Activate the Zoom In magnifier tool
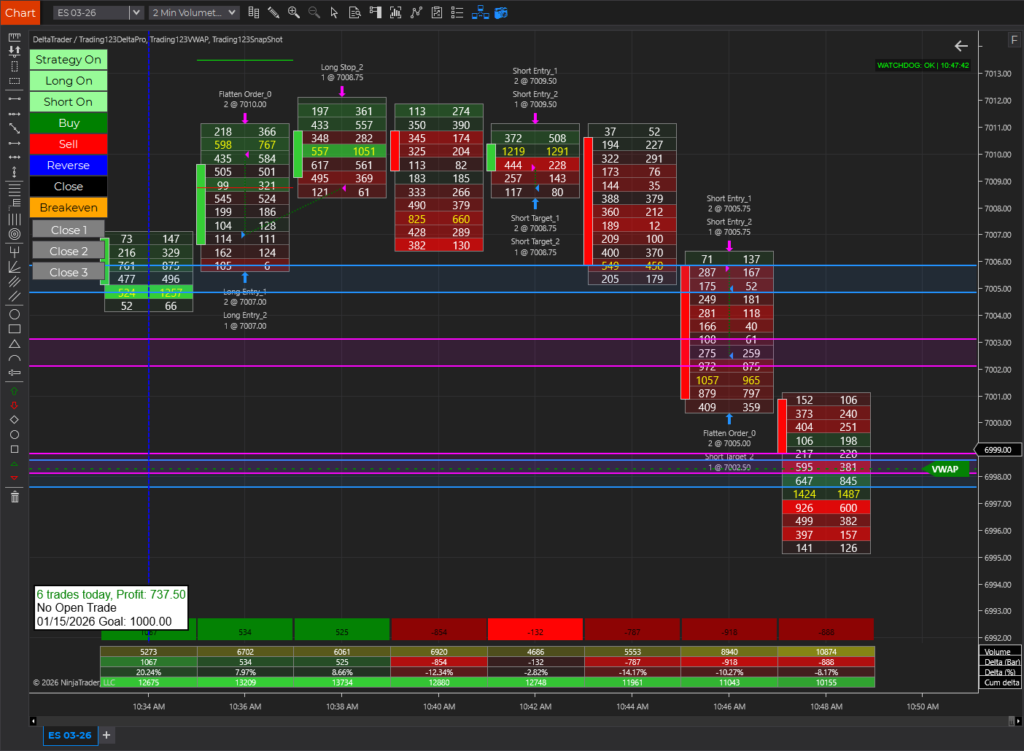 tap(293, 12)
